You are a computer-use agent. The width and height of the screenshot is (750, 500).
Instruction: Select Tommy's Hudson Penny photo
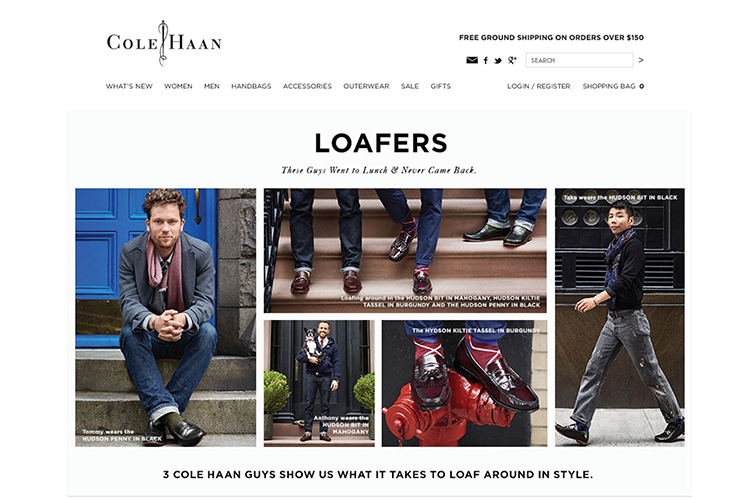(x=165, y=317)
